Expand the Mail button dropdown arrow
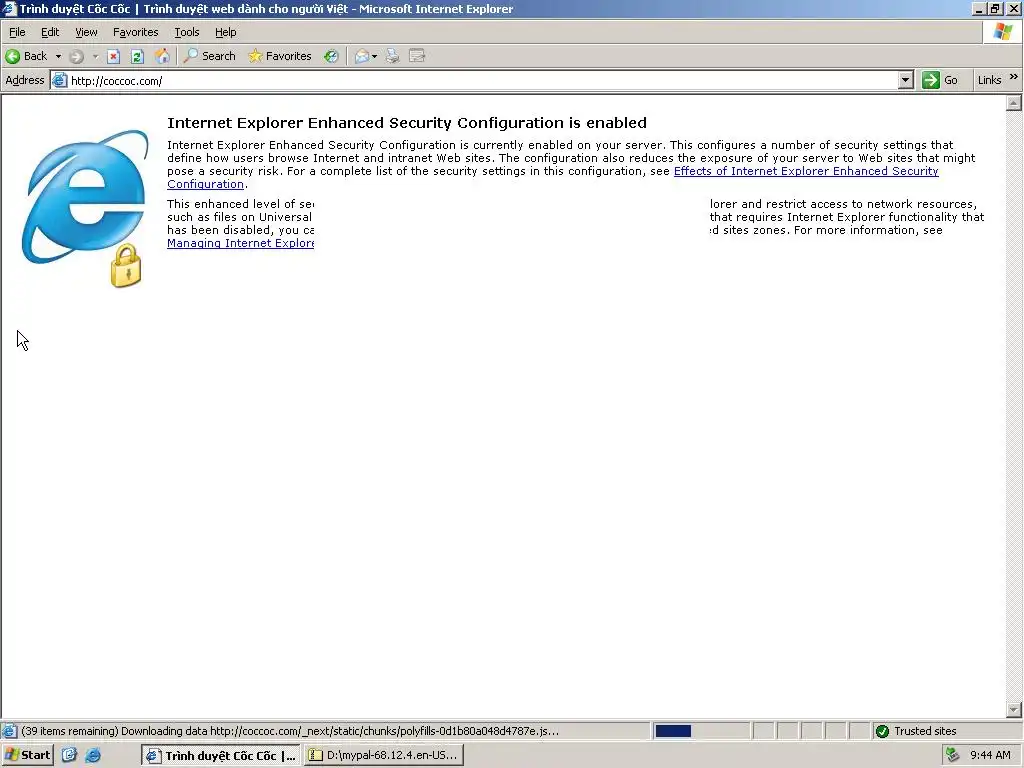Screen dimensions: 1024x768 click(374, 56)
